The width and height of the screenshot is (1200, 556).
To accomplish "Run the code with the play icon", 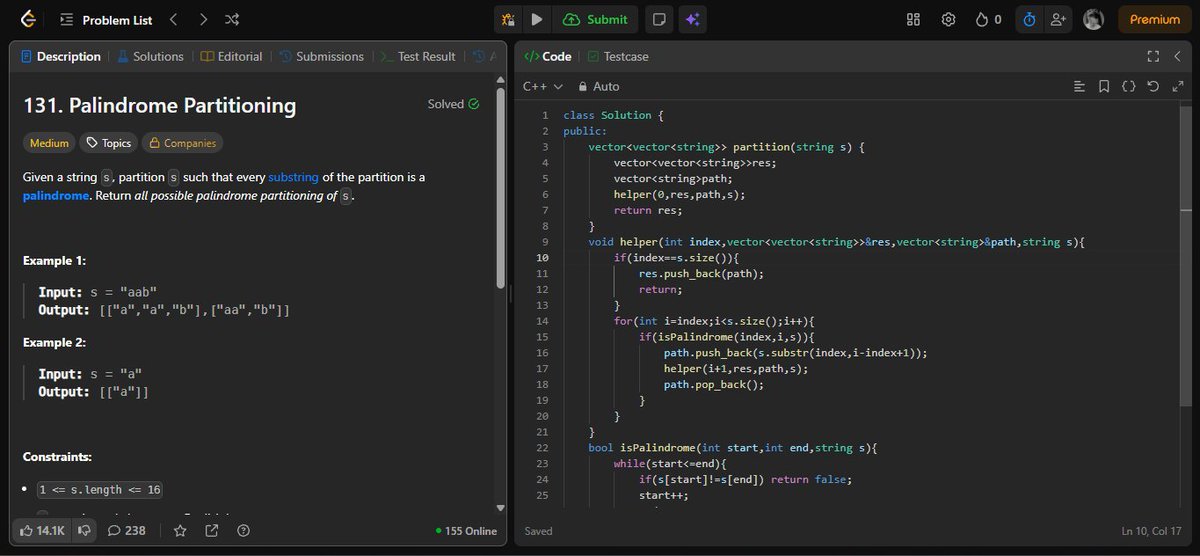I will tap(537, 19).
